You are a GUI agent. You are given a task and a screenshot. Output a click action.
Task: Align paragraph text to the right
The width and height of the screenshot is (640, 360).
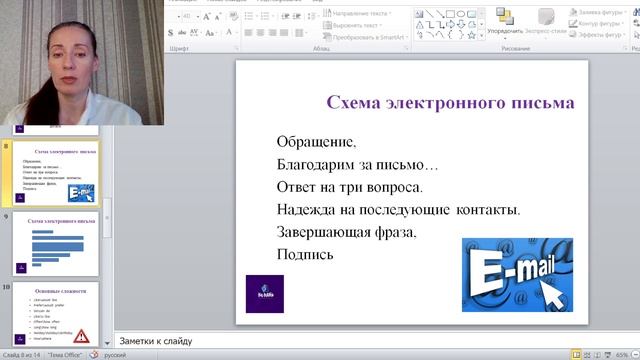(272, 33)
